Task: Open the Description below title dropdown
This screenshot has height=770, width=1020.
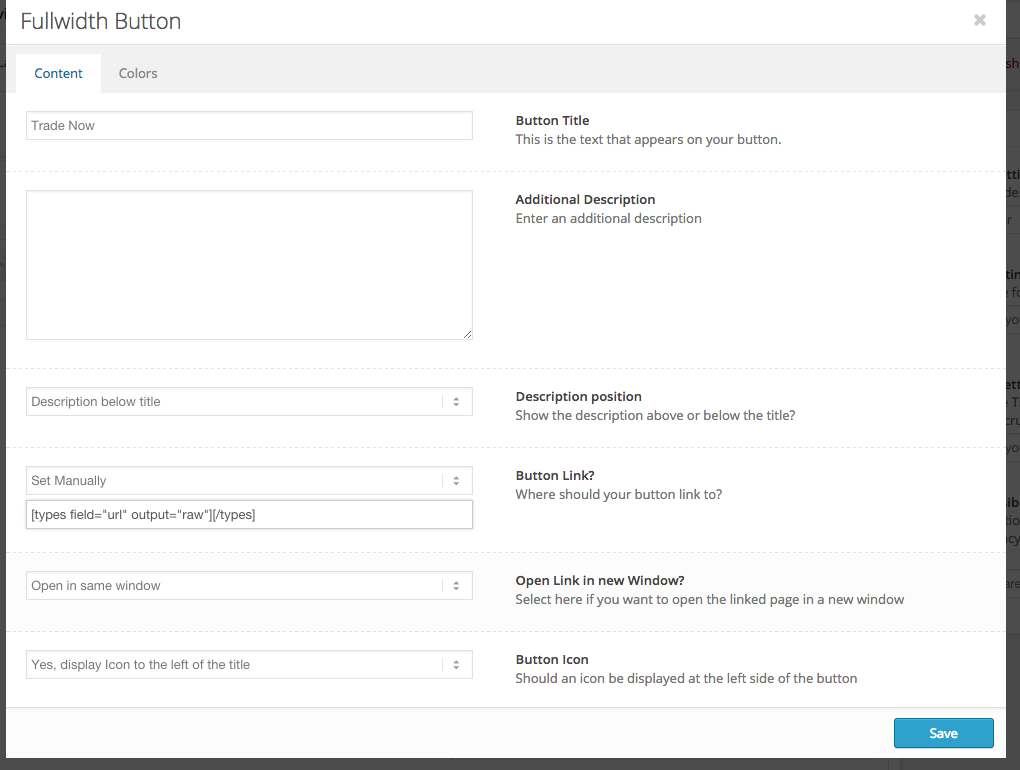Action: tap(249, 402)
